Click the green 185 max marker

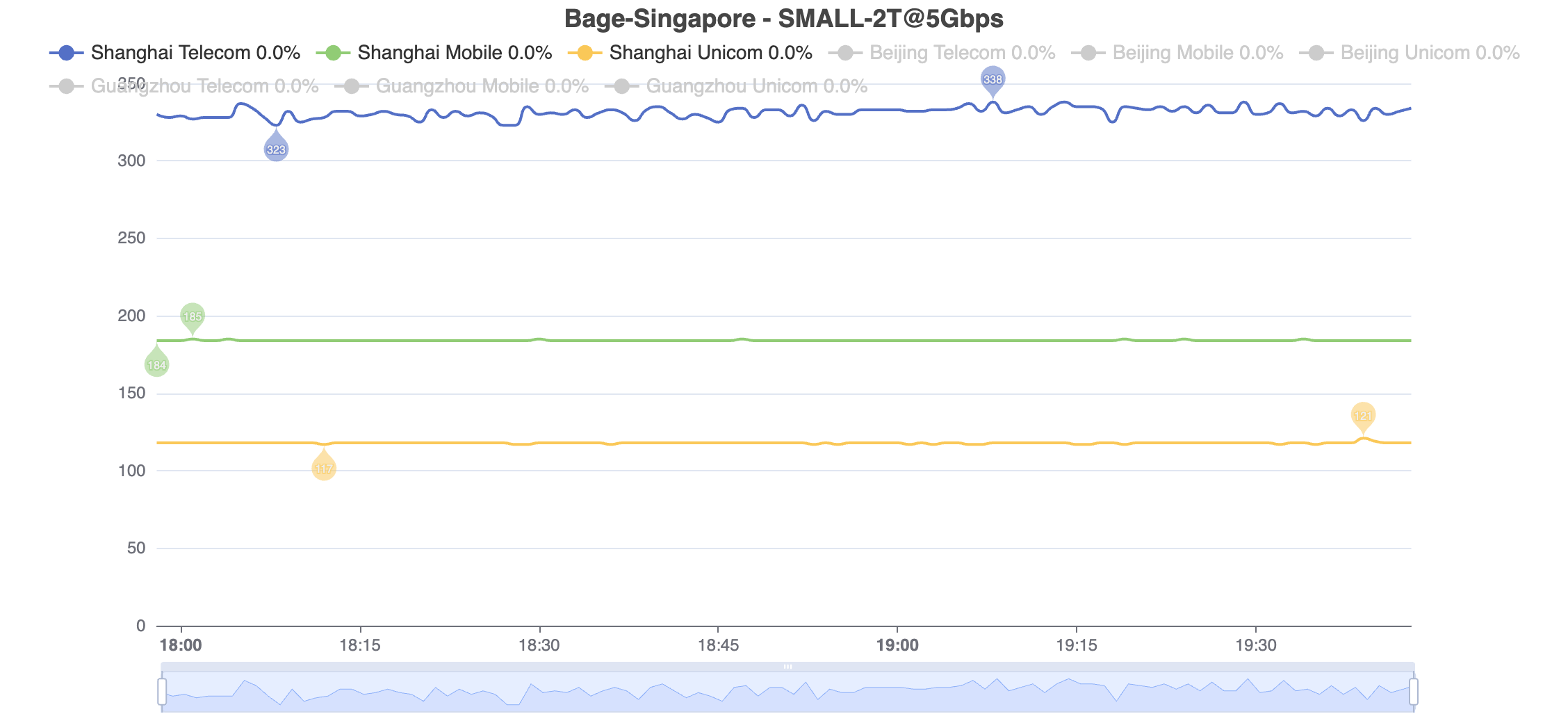(x=193, y=316)
